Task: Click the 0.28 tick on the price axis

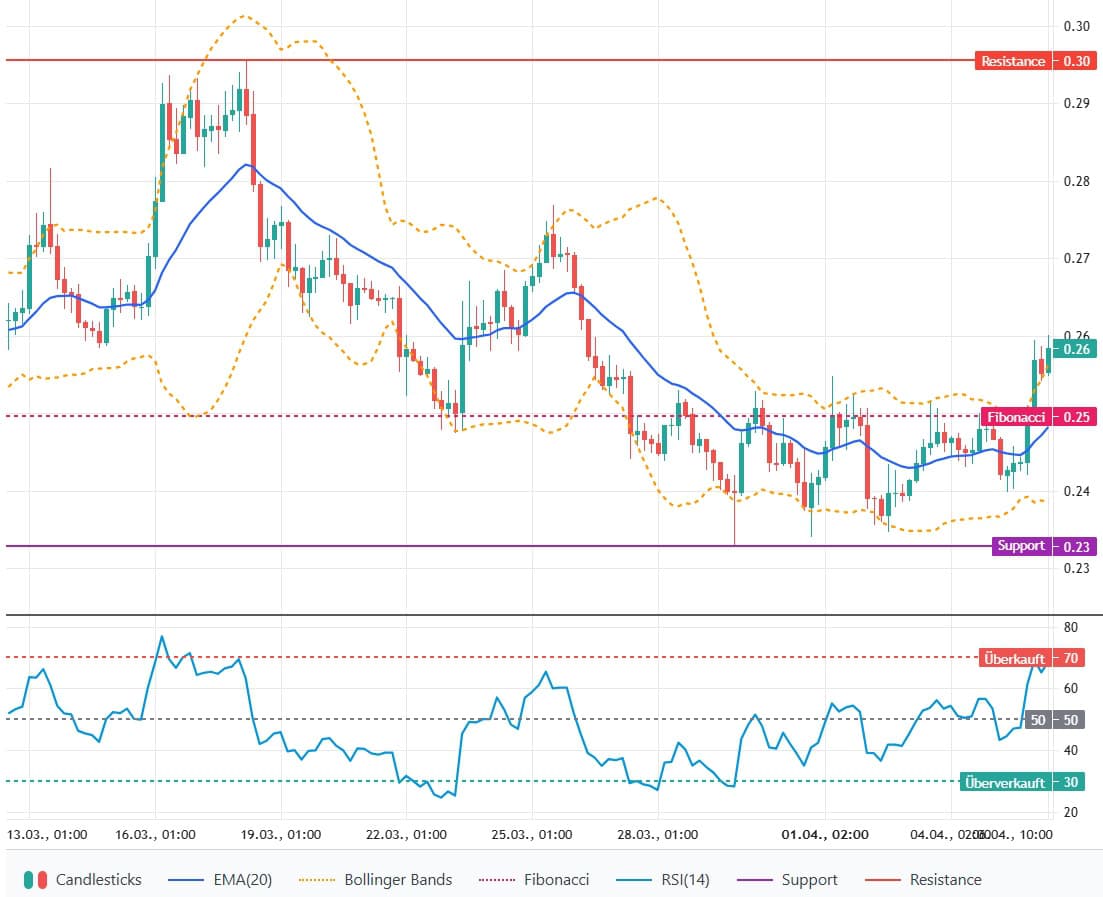Action: coord(1076,181)
